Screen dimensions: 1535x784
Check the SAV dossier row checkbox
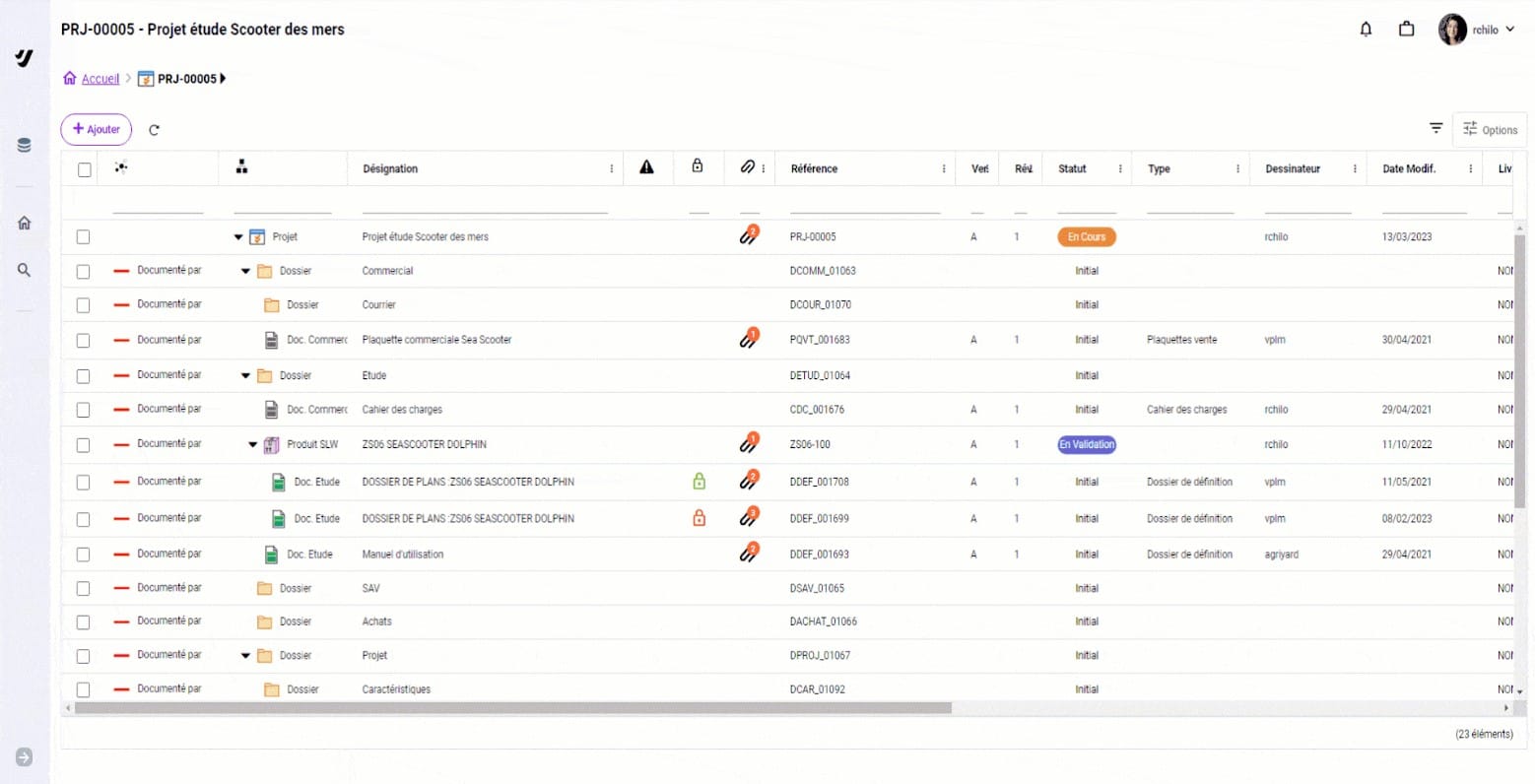[83, 589]
